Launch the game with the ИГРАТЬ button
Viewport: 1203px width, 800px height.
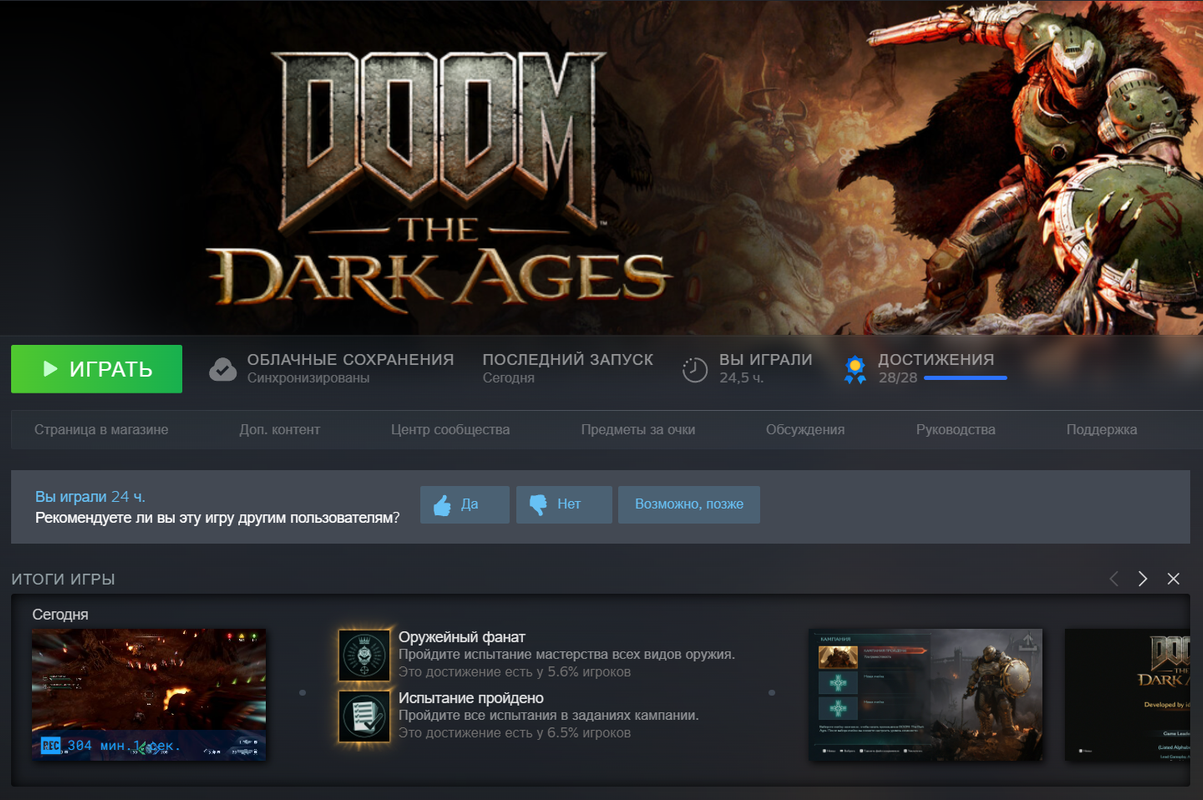96,369
